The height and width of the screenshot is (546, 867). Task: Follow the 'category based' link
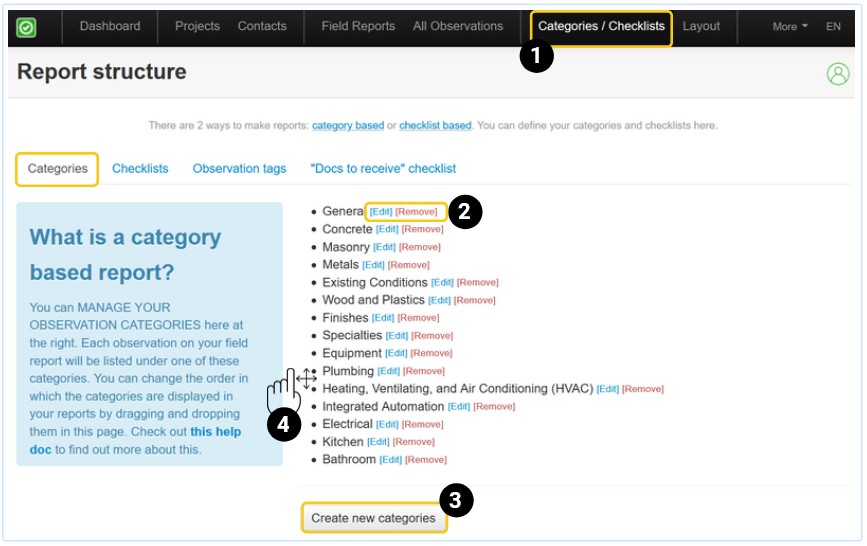coord(348,126)
